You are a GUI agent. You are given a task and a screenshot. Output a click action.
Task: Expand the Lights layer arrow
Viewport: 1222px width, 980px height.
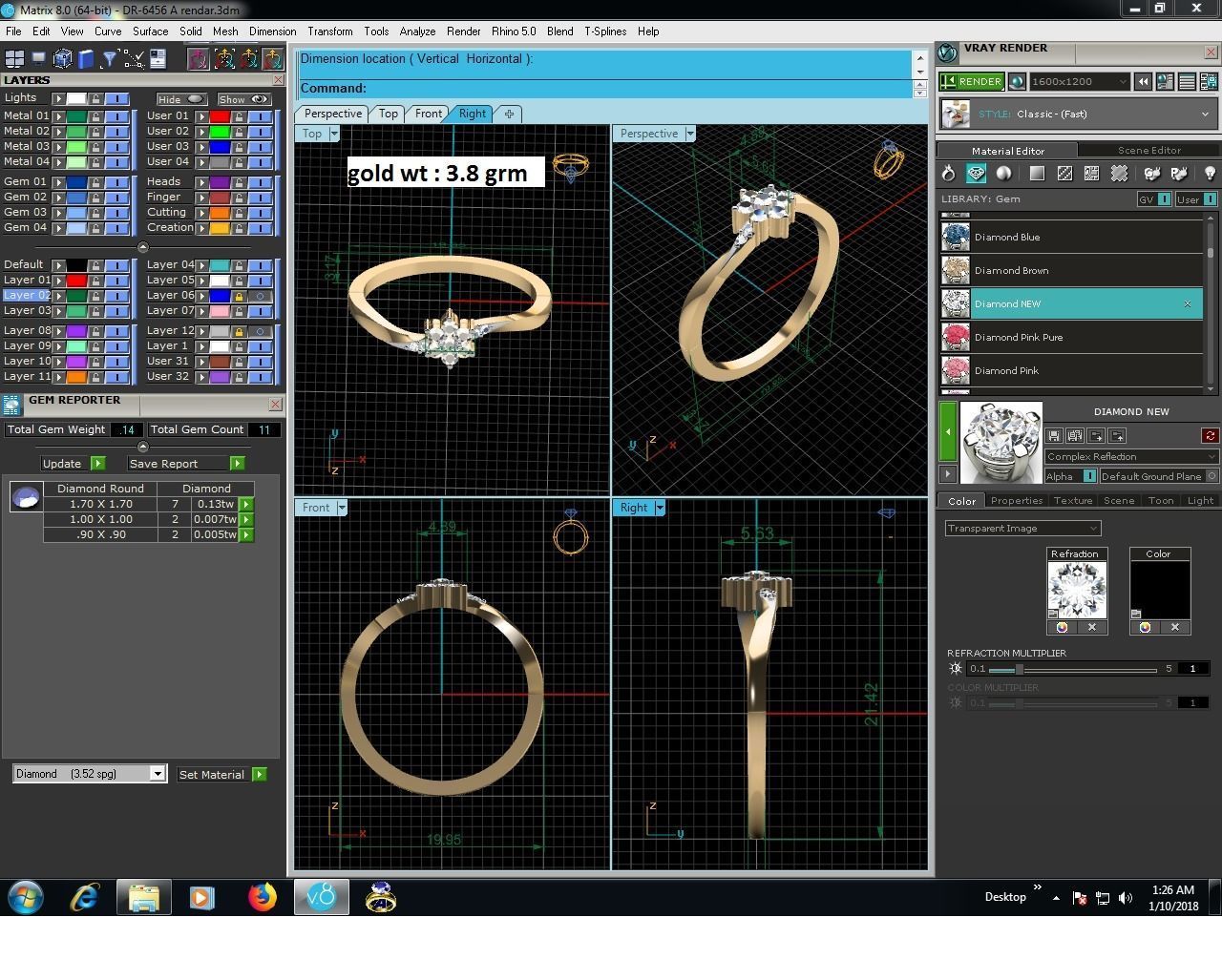[x=58, y=98]
